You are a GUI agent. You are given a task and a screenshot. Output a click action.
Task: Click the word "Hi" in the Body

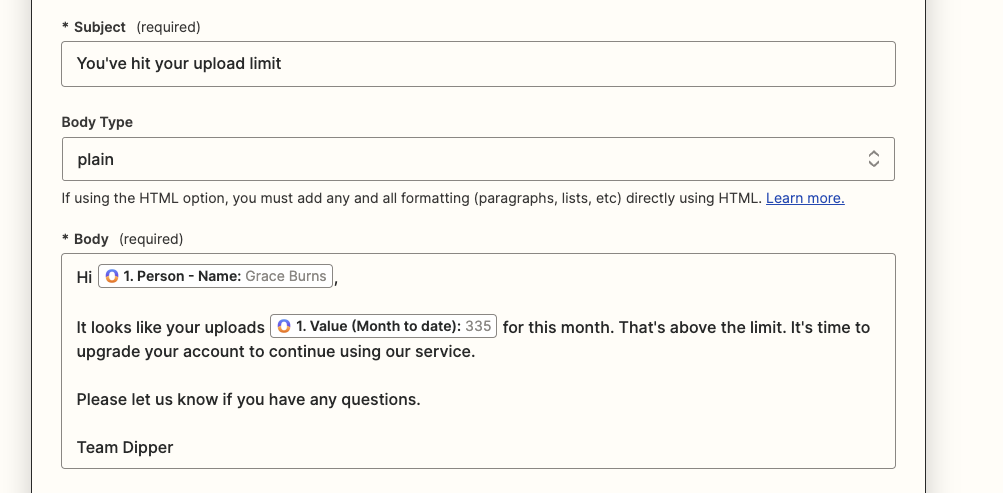84,277
